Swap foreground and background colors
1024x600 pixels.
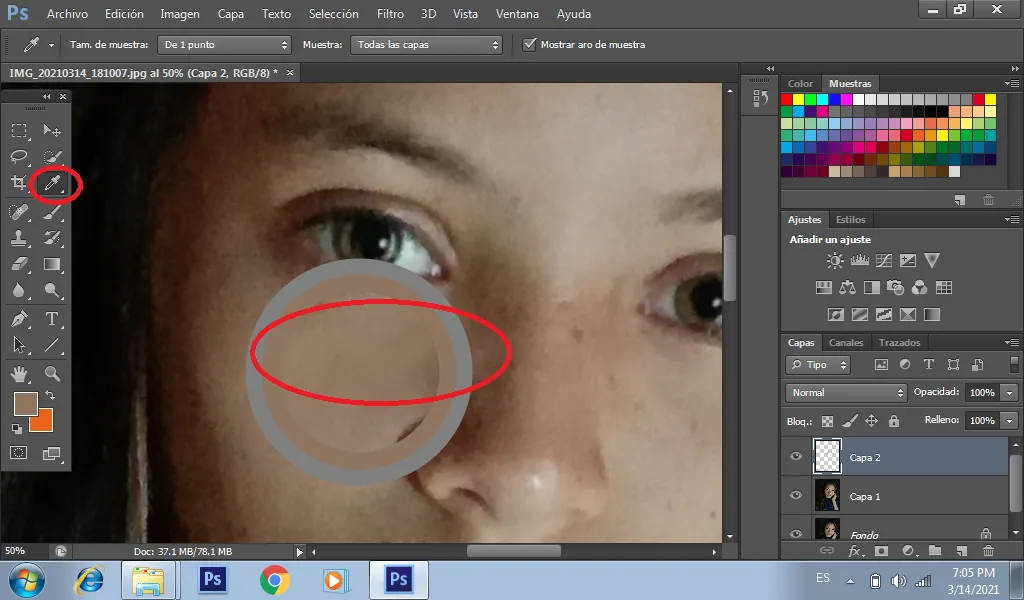click(x=50, y=396)
